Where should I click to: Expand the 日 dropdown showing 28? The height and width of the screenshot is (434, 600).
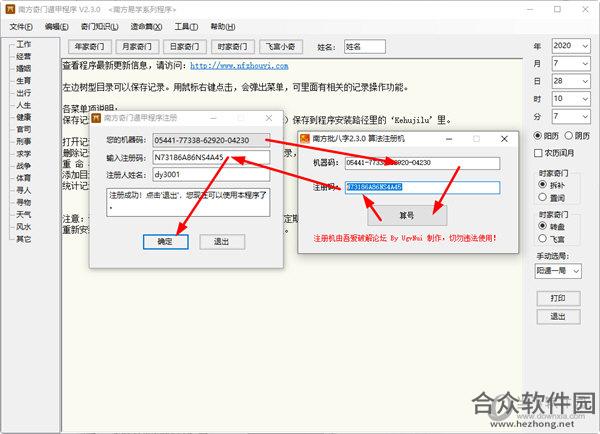571,81
